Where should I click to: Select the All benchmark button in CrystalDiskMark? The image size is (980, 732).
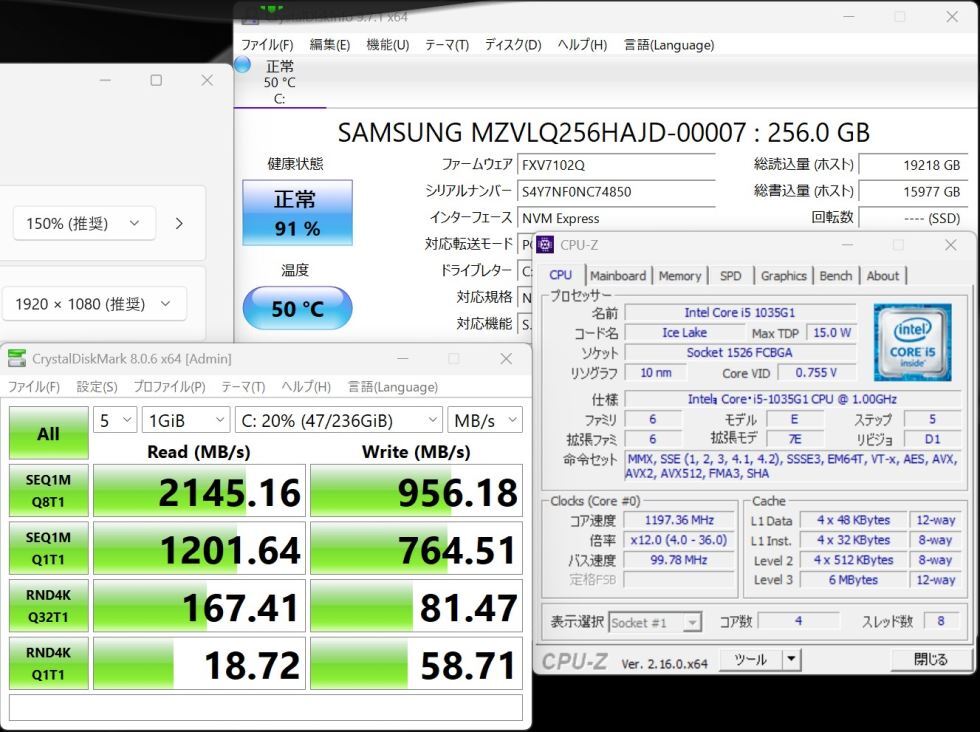47,433
